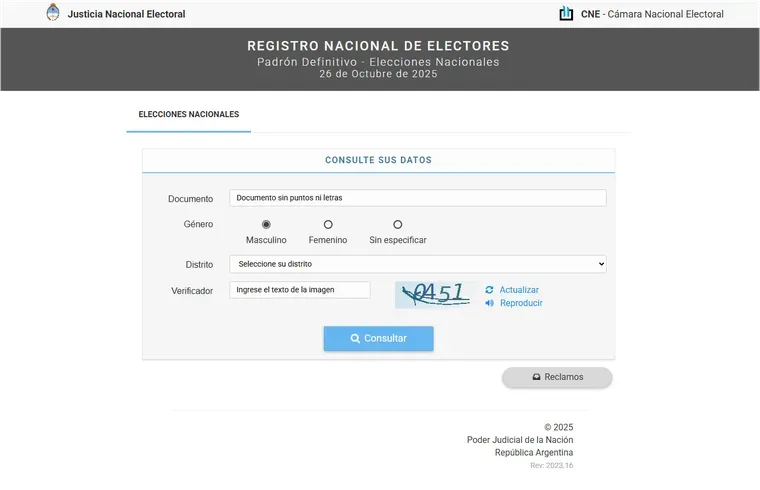Screen dimensions: 760x490
Task: Open the Reclamos button
Action: tap(557, 377)
